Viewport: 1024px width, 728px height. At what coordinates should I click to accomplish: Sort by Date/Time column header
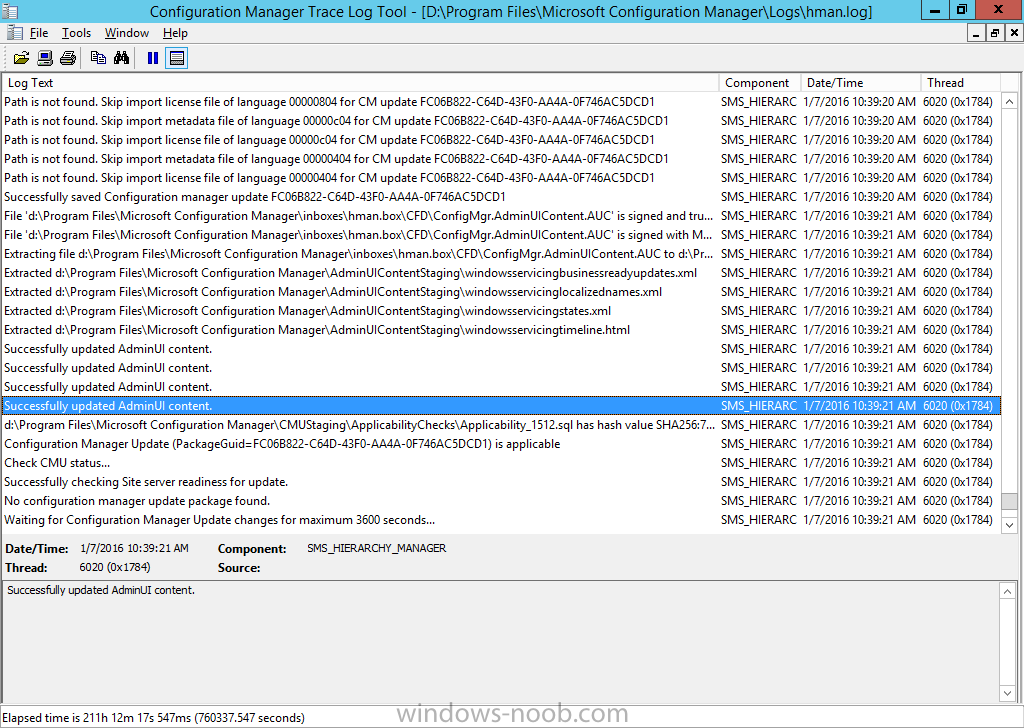coord(861,83)
